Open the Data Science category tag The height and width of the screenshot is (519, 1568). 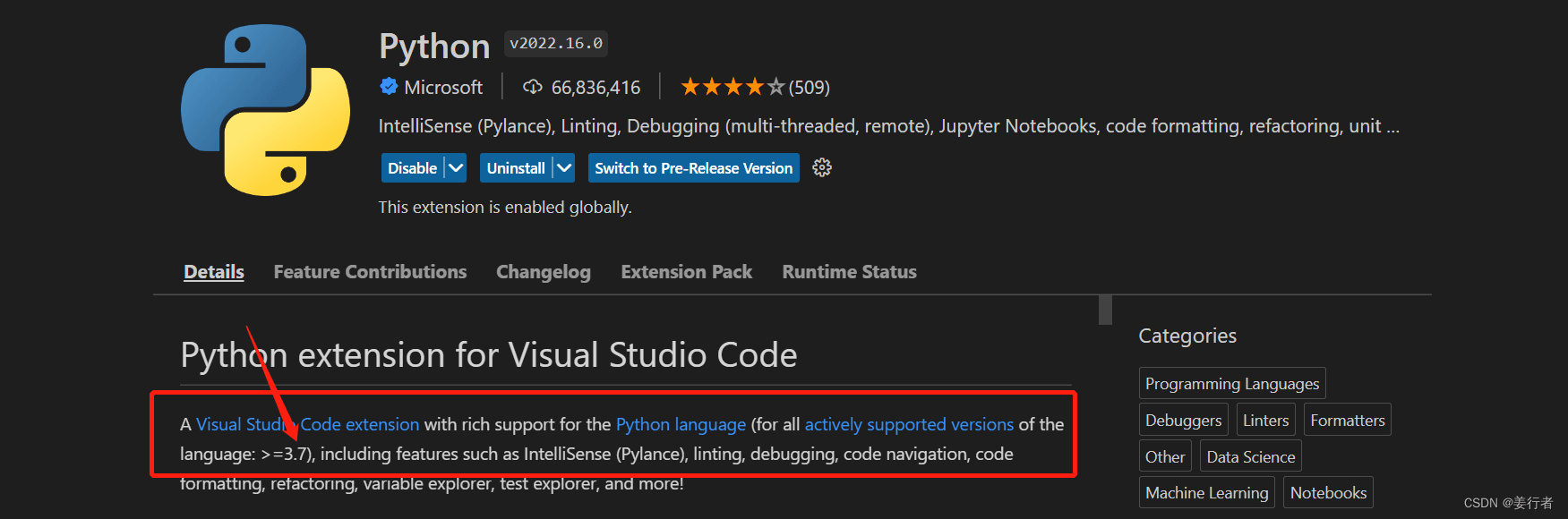tap(1251, 456)
